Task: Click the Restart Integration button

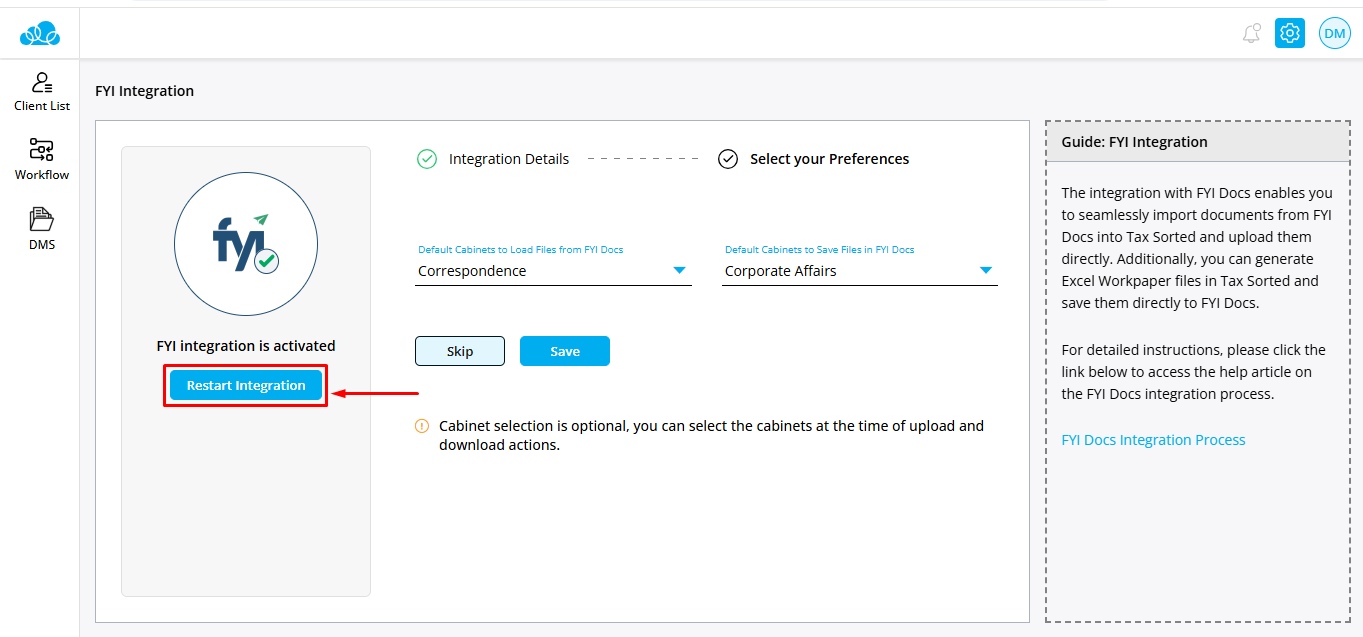Action: 246,385
